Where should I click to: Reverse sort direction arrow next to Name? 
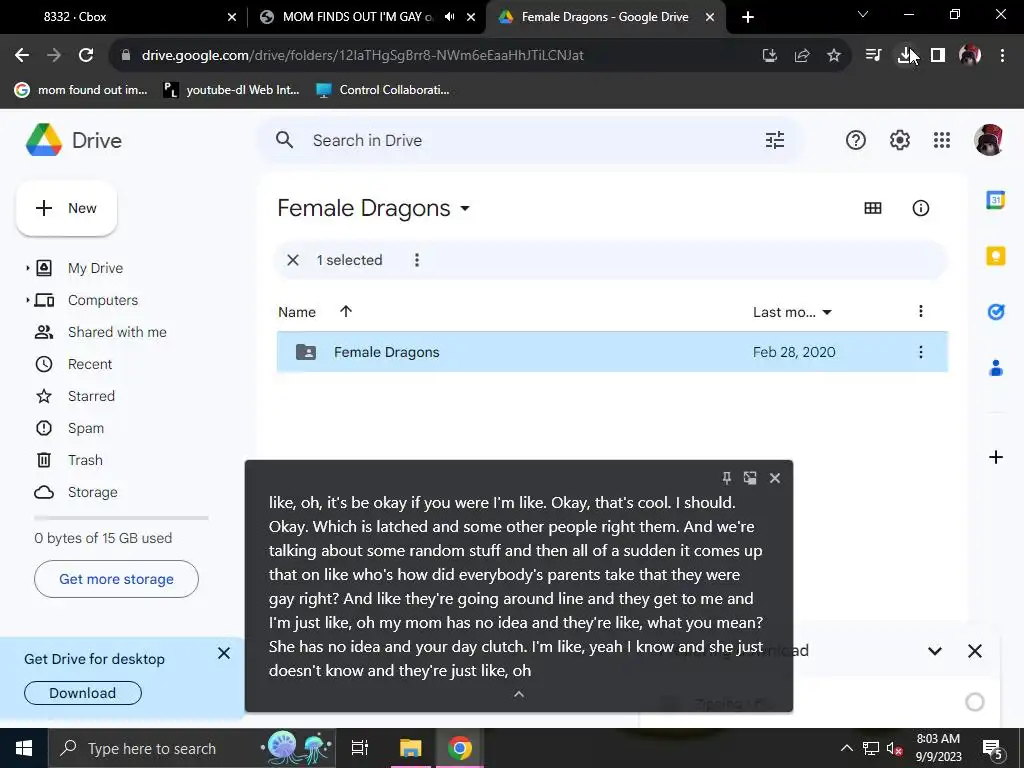tap(345, 312)
